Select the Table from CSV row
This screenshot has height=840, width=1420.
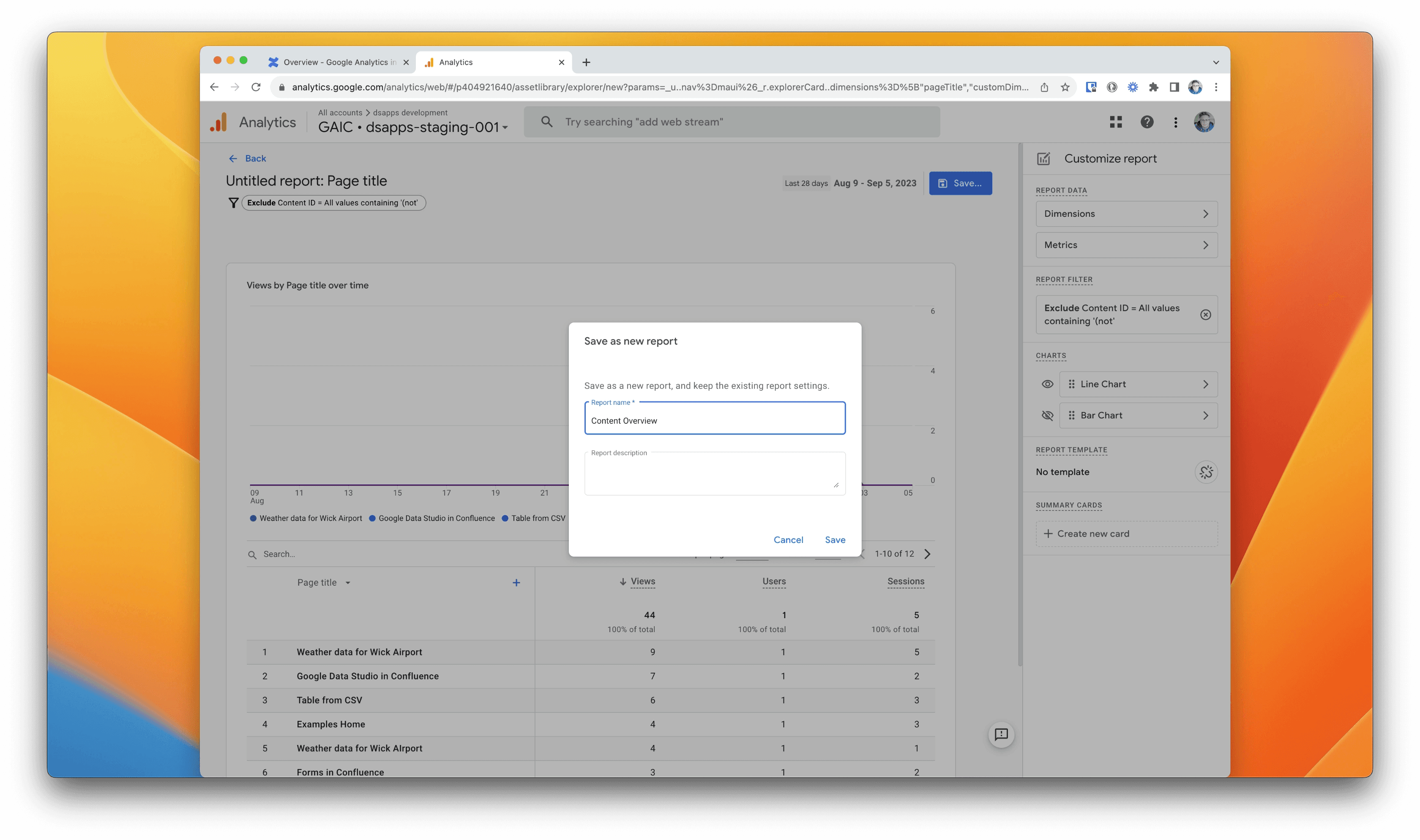click(590, 700)
